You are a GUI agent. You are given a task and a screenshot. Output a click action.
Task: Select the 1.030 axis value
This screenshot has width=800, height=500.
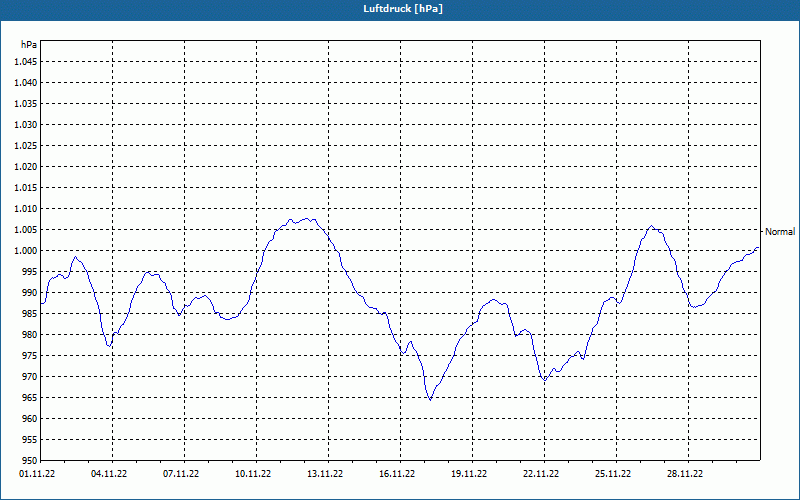pos(26,124)
